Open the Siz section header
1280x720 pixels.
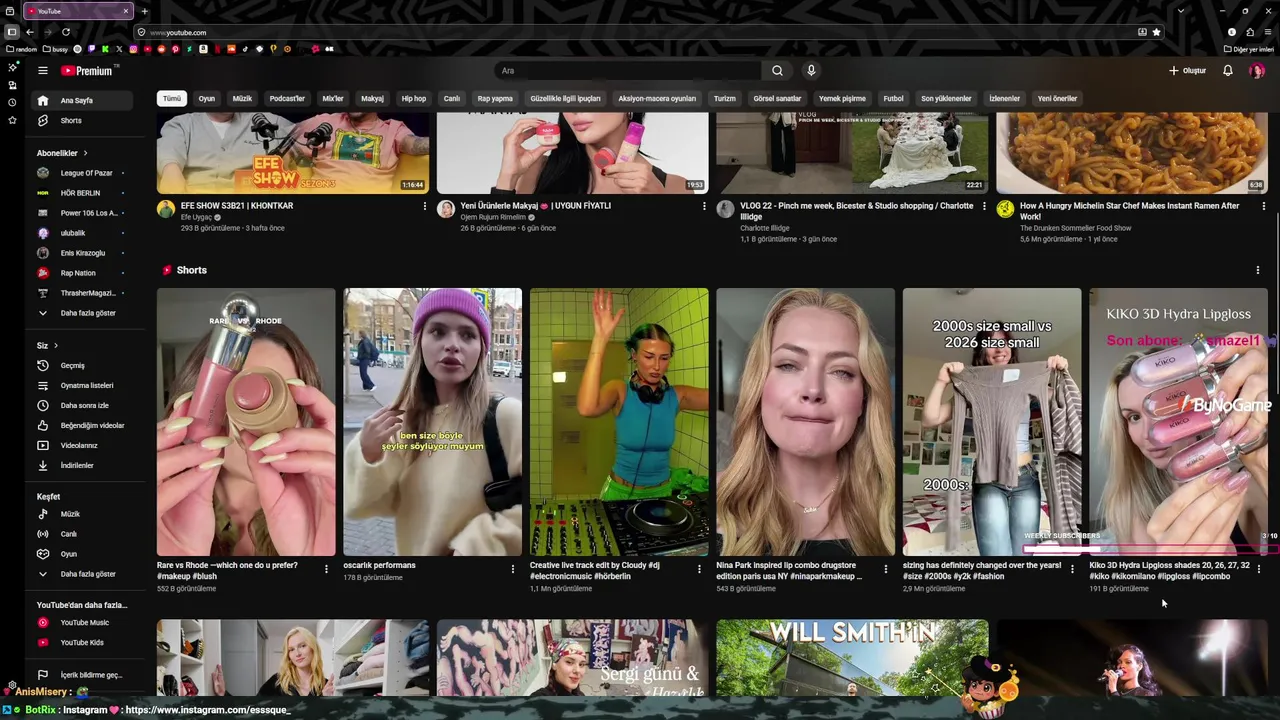click(48, 346)
